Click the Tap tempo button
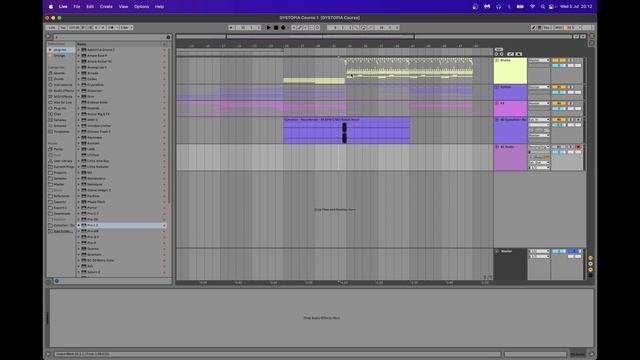640x360 pixels. [x=63, y=28]
